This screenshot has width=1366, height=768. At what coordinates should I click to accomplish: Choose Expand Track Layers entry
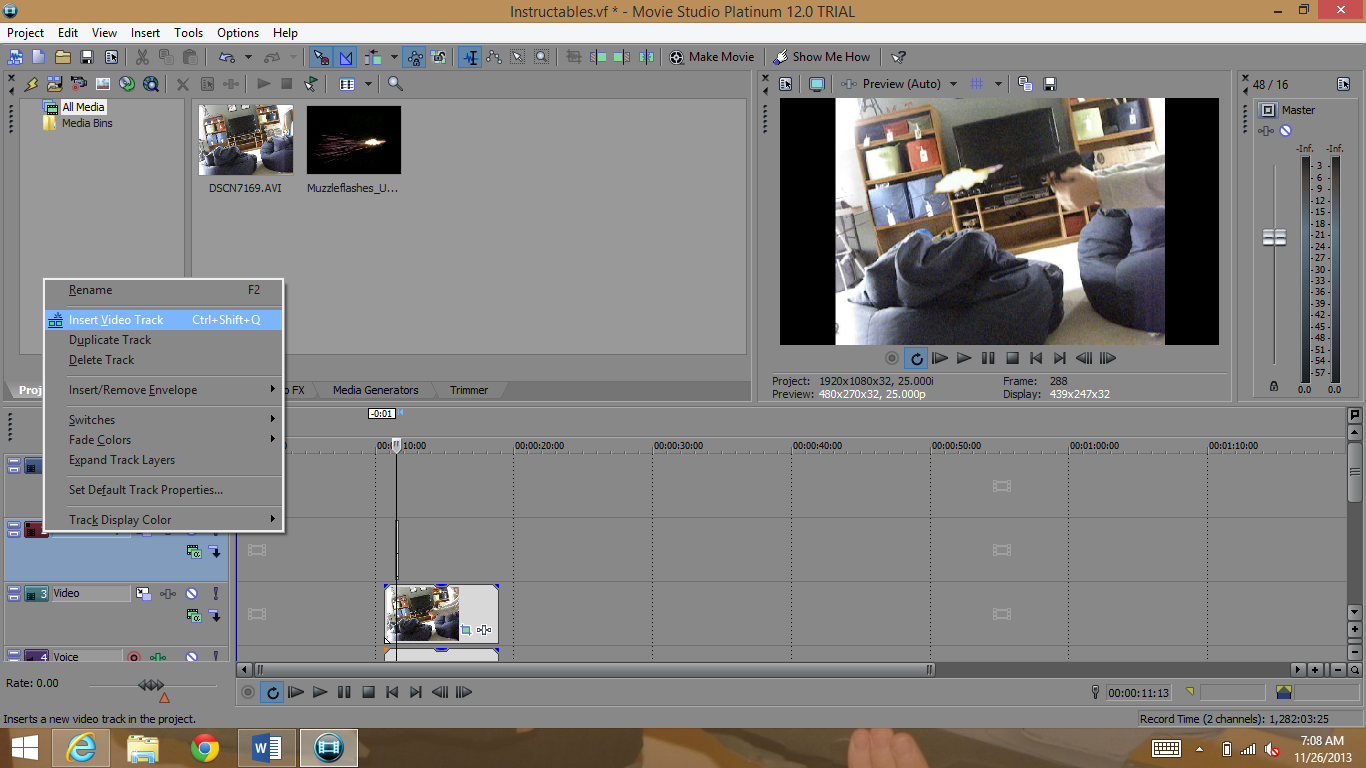[x=164, y=460]
